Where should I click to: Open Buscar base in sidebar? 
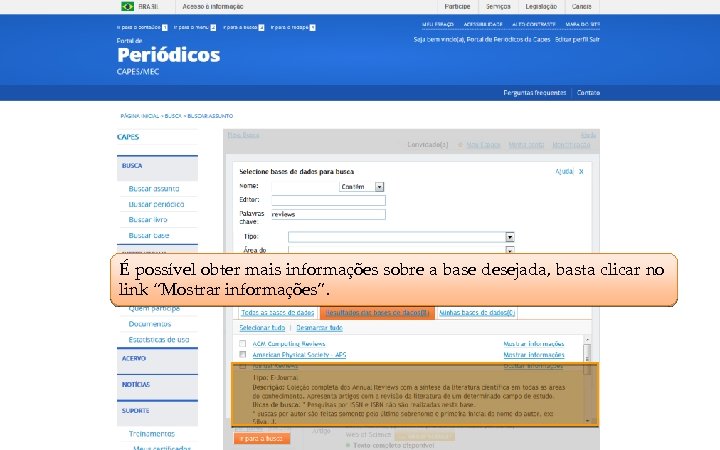point(149,236)
